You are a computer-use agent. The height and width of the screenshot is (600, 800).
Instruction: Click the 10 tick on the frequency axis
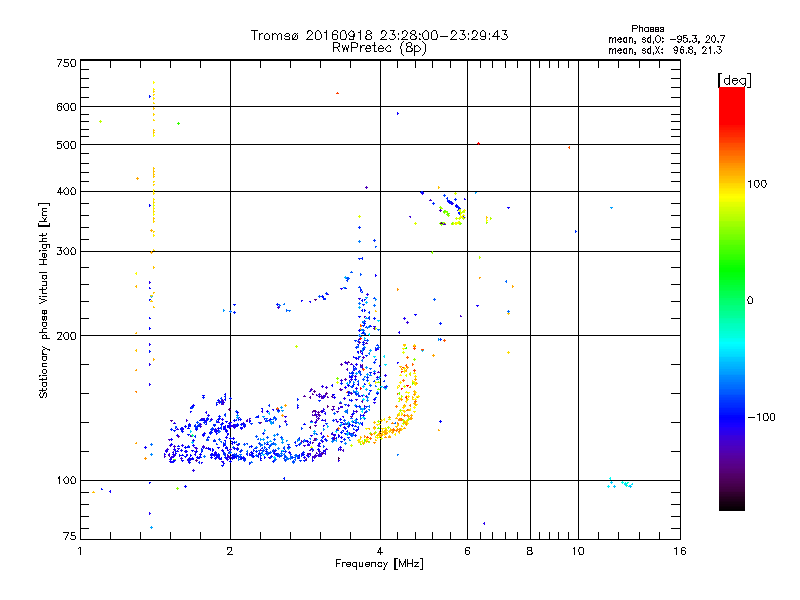[578, 551]
